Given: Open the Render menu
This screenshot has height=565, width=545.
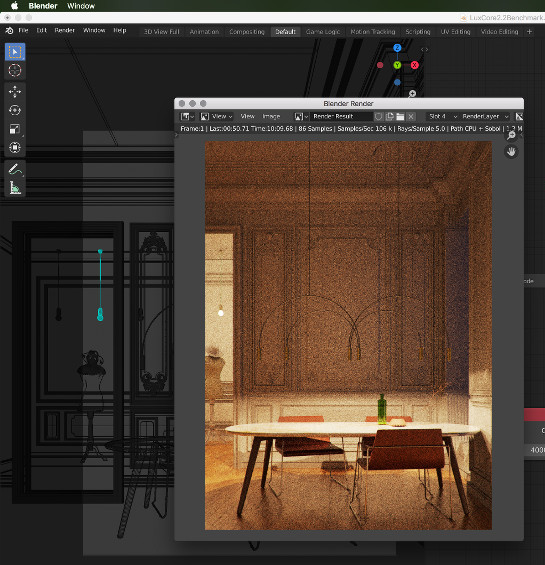Looking at the screenshot, I should (65, 31).
